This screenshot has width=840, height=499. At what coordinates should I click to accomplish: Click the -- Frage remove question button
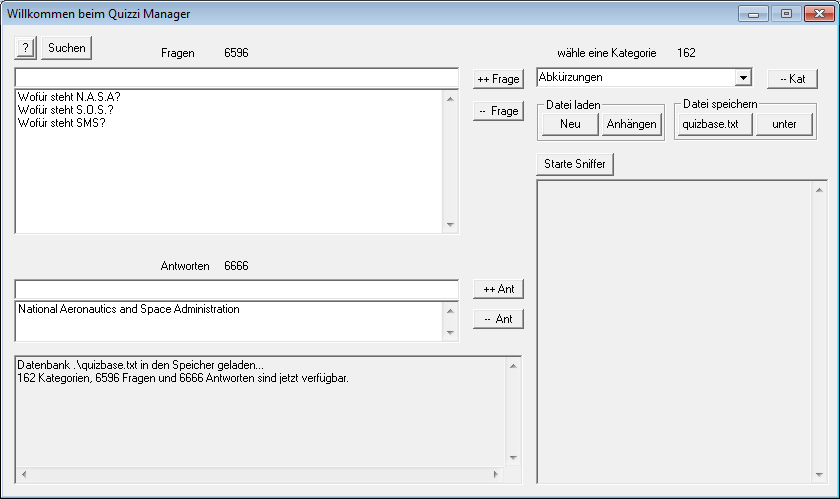coord(498,111)
